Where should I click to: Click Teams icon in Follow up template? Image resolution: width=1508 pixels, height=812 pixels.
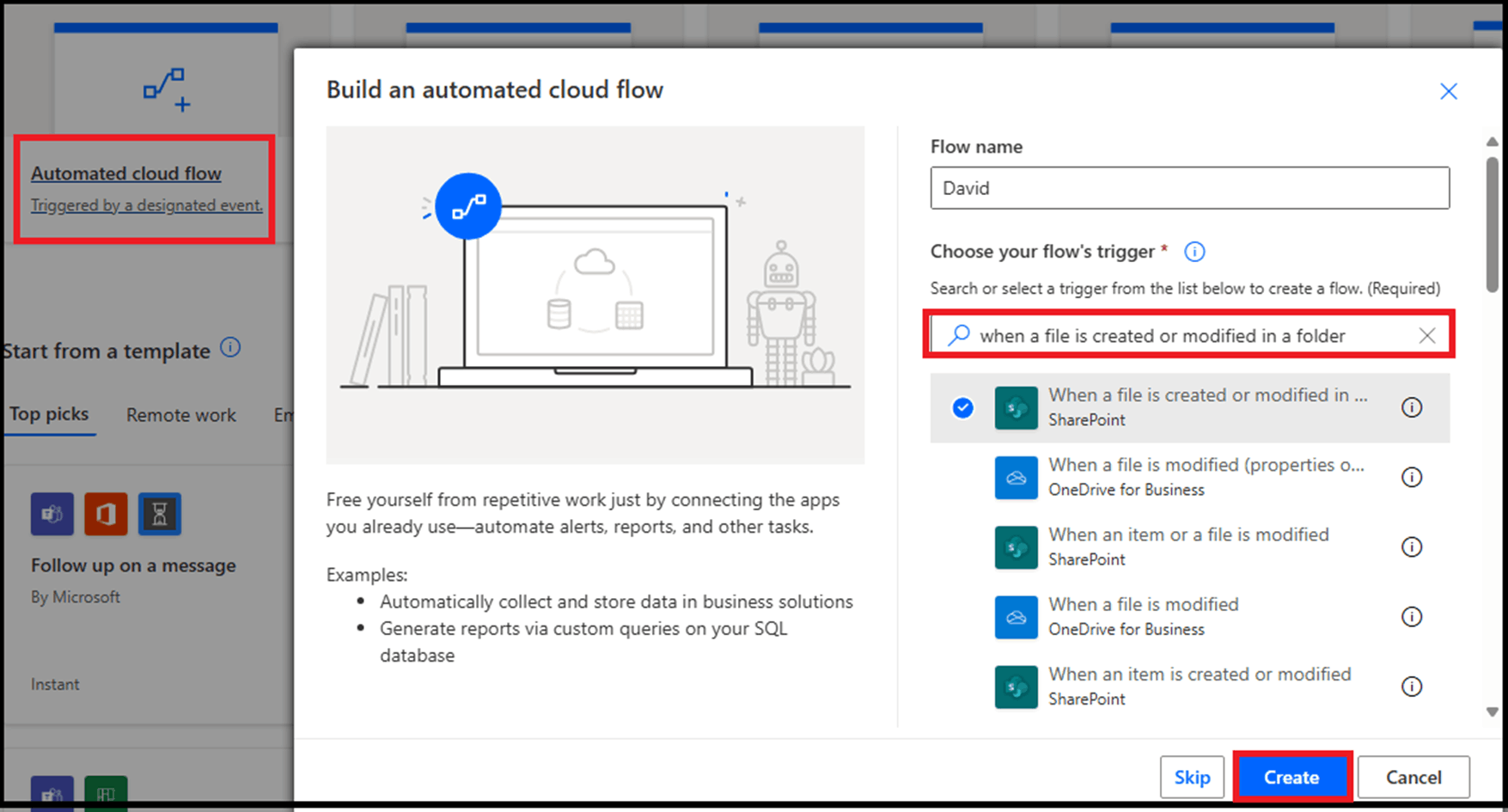click(x=52, y=514)
